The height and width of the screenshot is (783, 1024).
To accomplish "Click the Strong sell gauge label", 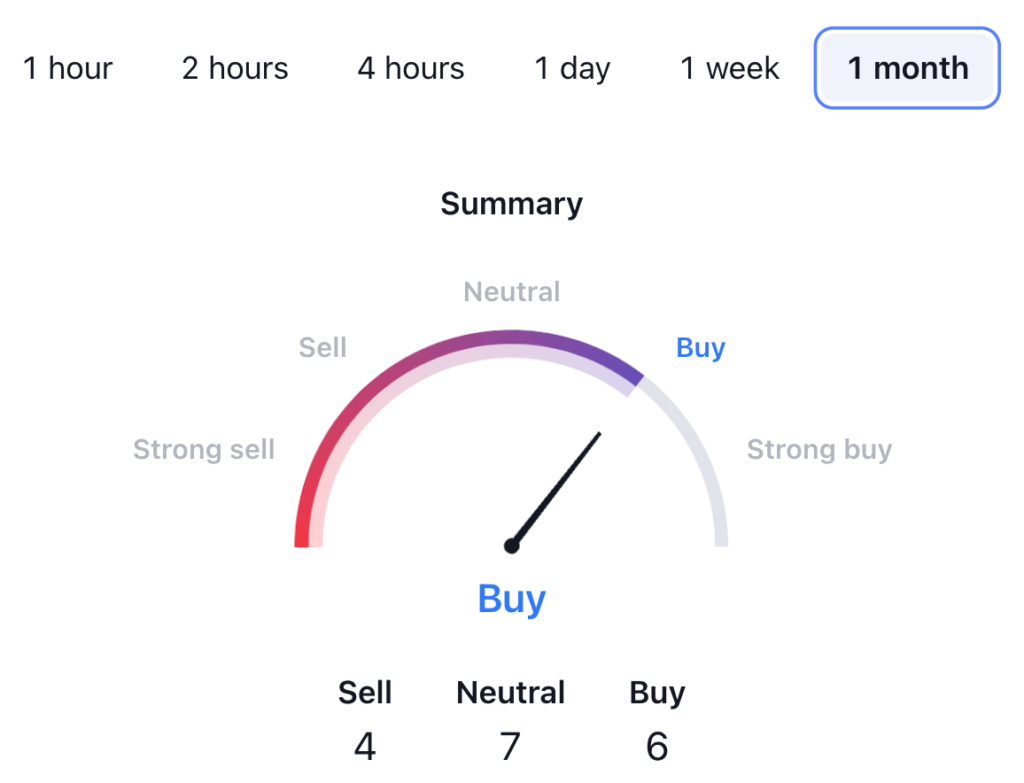I will (204, 450).
